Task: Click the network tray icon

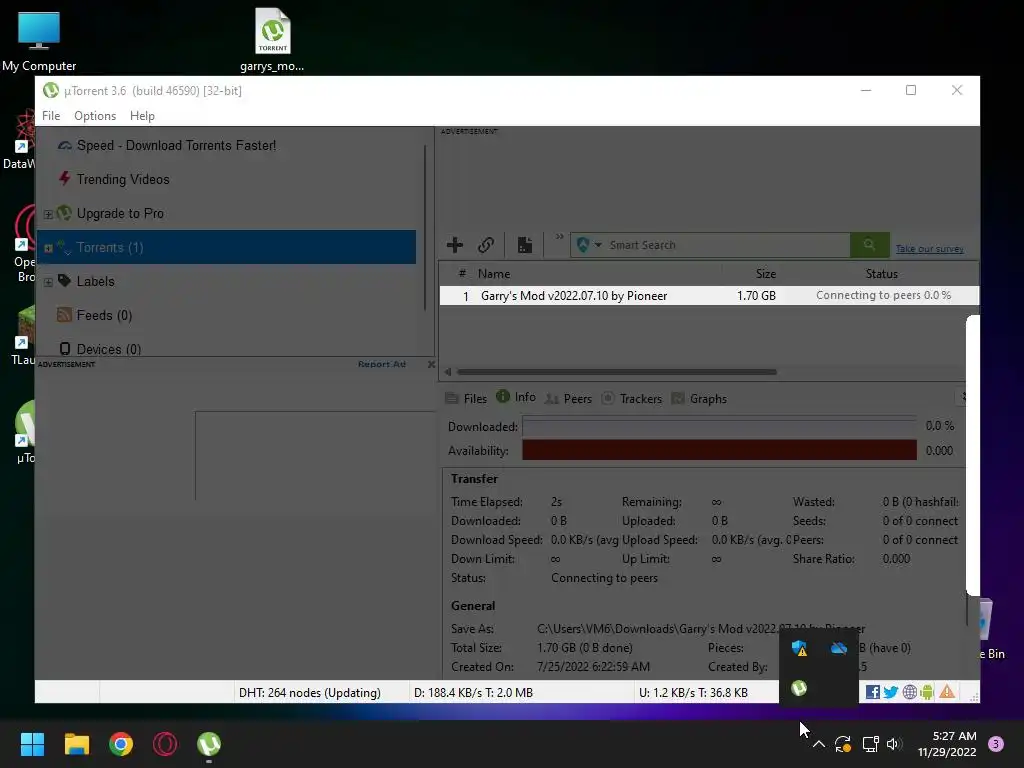Action: pyautogui.click(x=870, y=744)
